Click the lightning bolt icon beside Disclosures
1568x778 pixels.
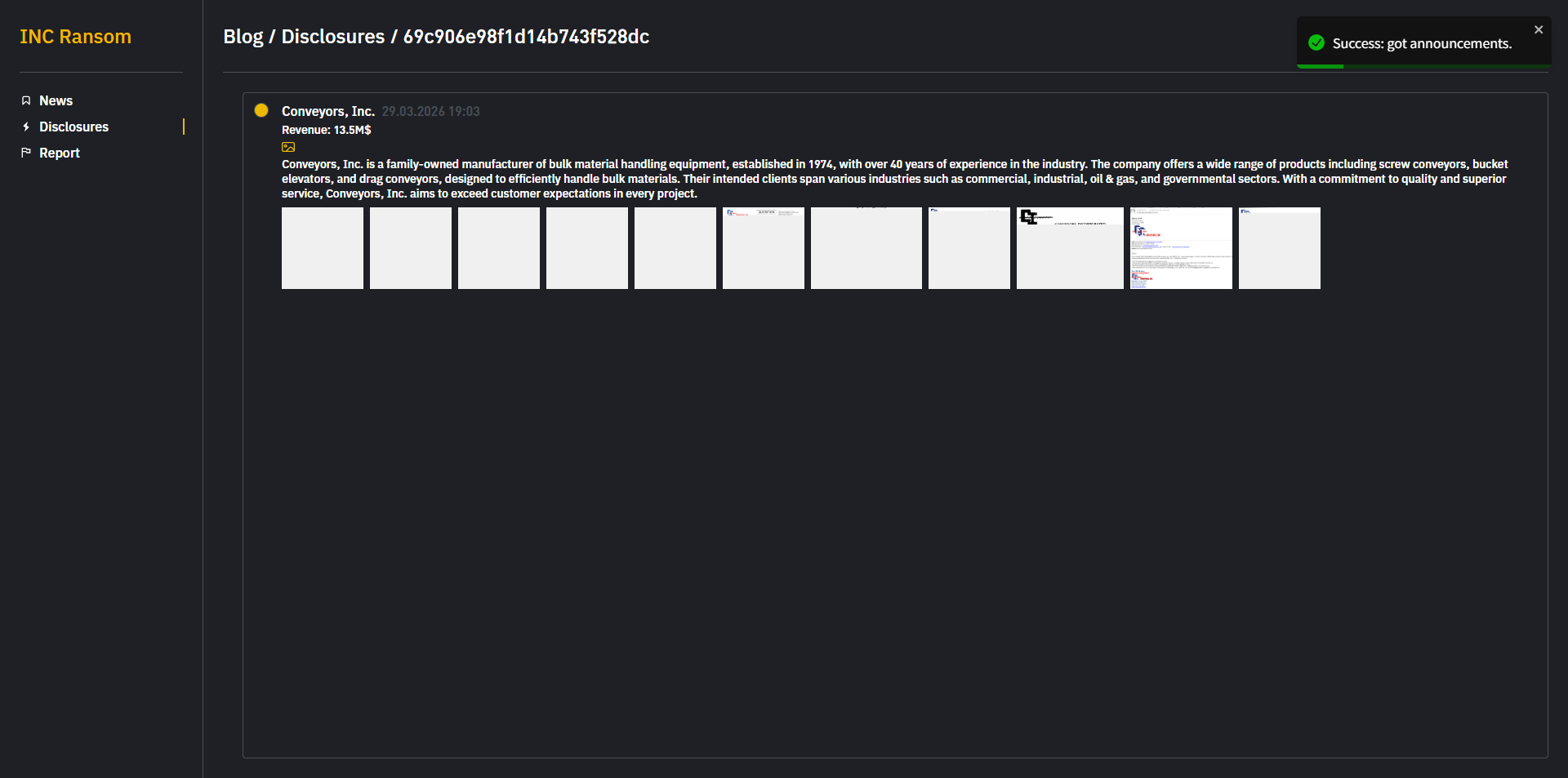point(26,127)
